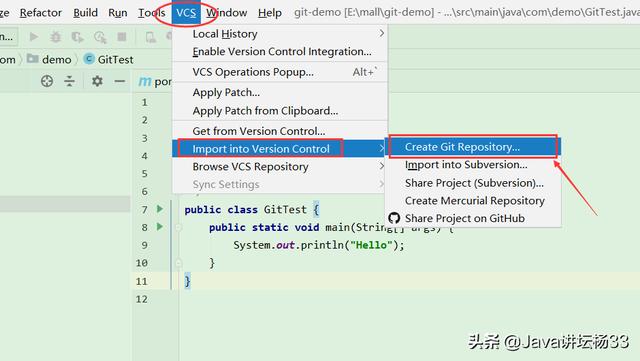This screenshot has width=640, height=361.
Task: Click the "Hello" string in code
Action: coord(371,245)
